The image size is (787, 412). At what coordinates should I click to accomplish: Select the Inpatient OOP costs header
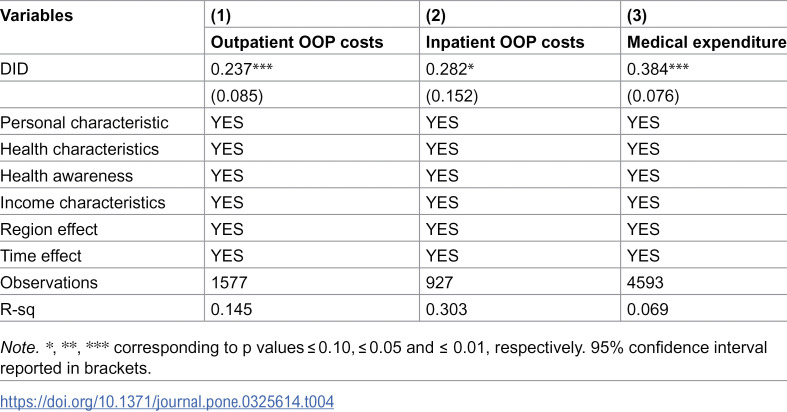[505, 43]
